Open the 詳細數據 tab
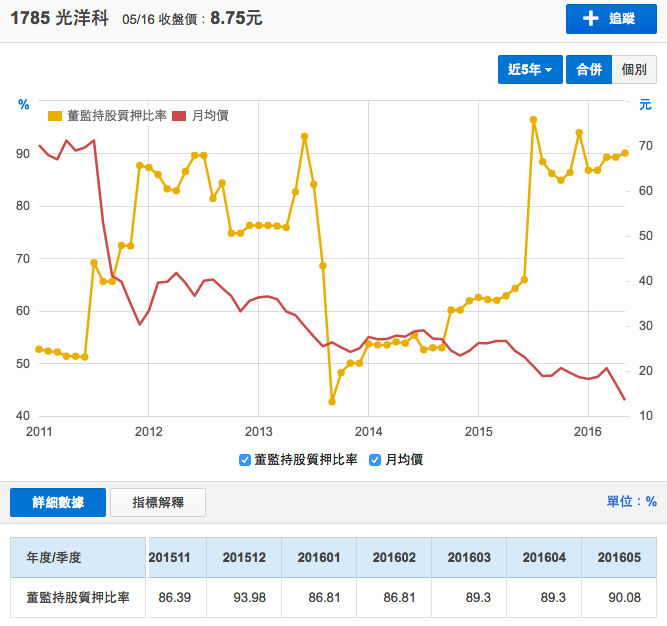 tap(57, 502)
